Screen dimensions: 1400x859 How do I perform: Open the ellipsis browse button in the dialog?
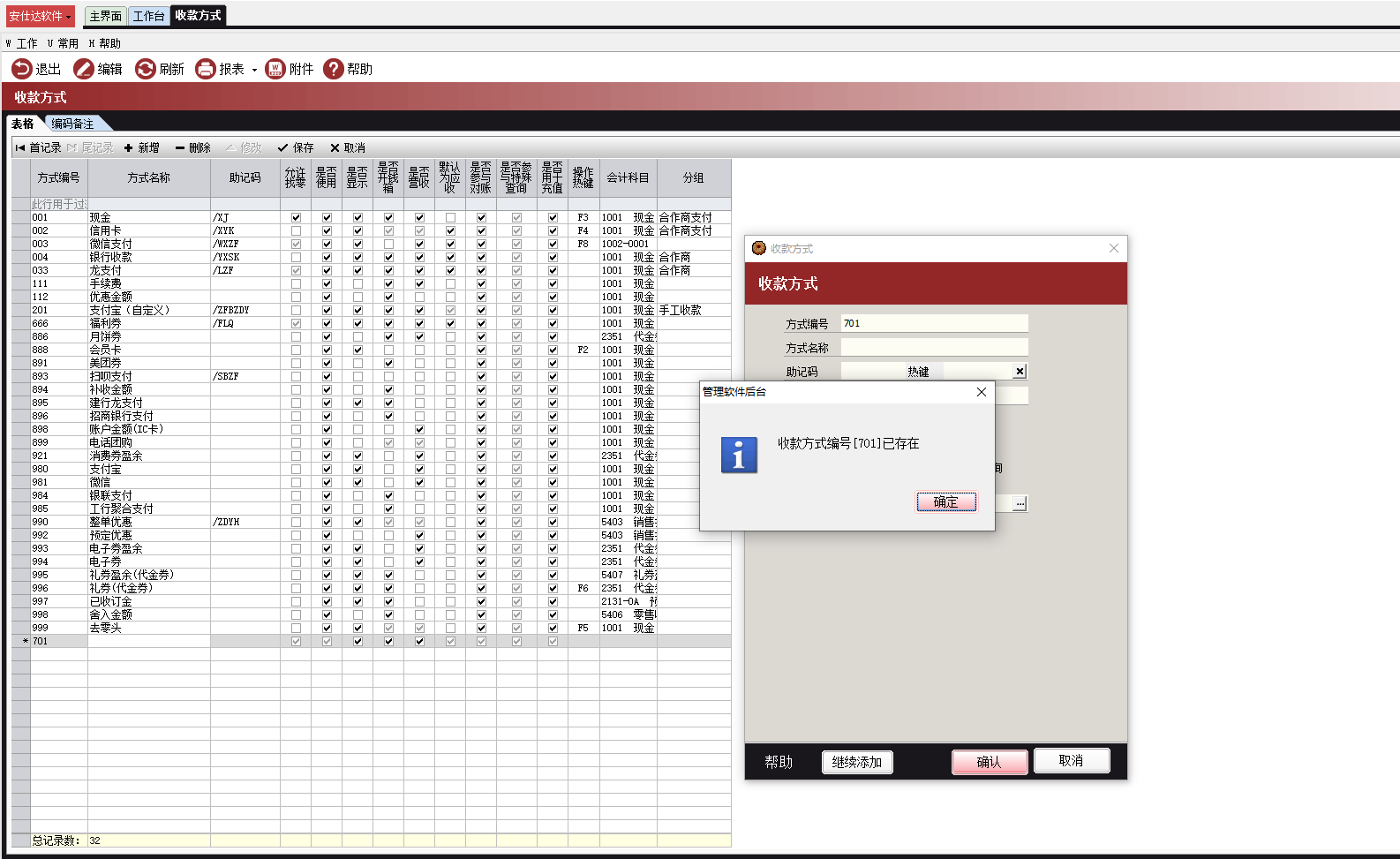coord(1020,503)
